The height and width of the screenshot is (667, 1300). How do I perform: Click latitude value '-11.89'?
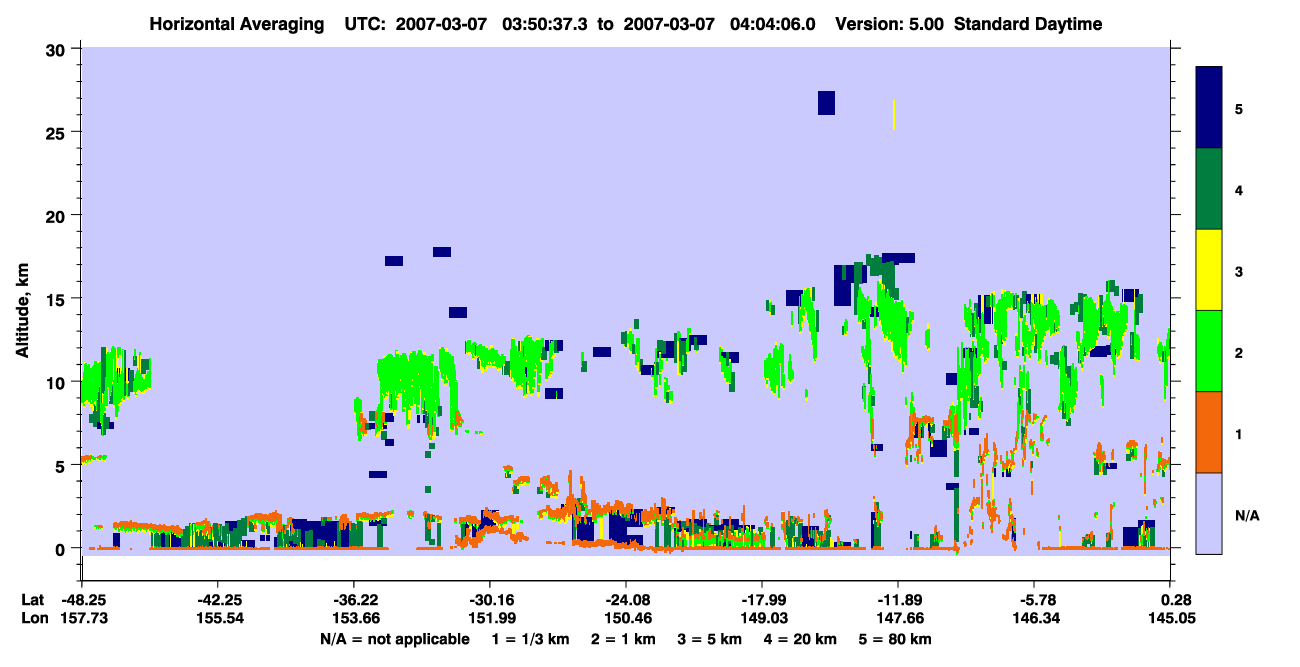pos(898,600)
